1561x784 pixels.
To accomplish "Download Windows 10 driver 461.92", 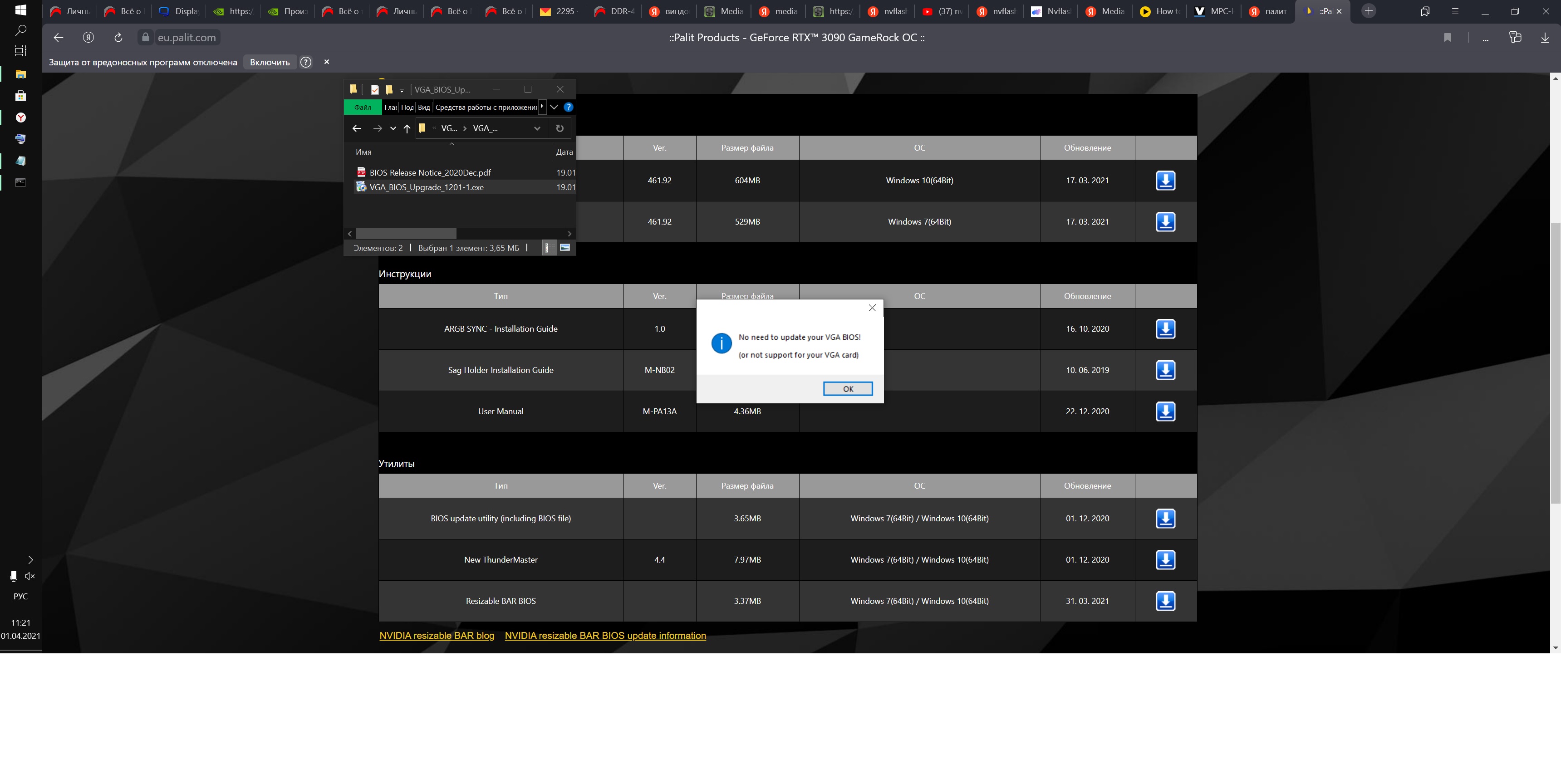I will 1165,181.
